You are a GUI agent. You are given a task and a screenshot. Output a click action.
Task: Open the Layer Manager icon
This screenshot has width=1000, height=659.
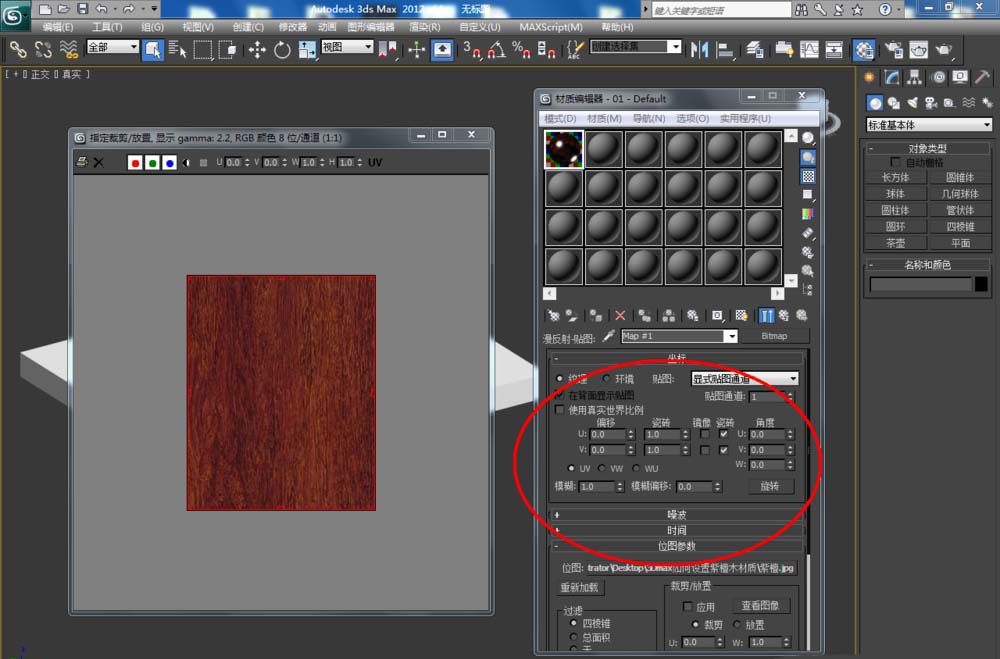coord(755,49)
